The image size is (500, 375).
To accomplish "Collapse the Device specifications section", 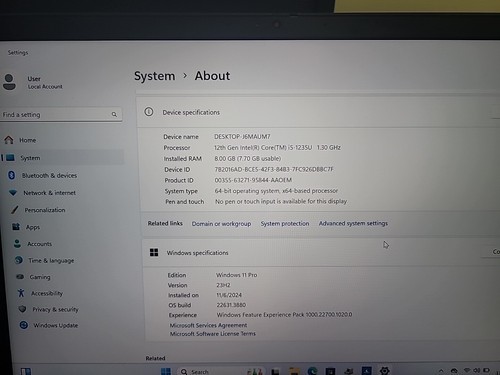I will pos(318,112).
